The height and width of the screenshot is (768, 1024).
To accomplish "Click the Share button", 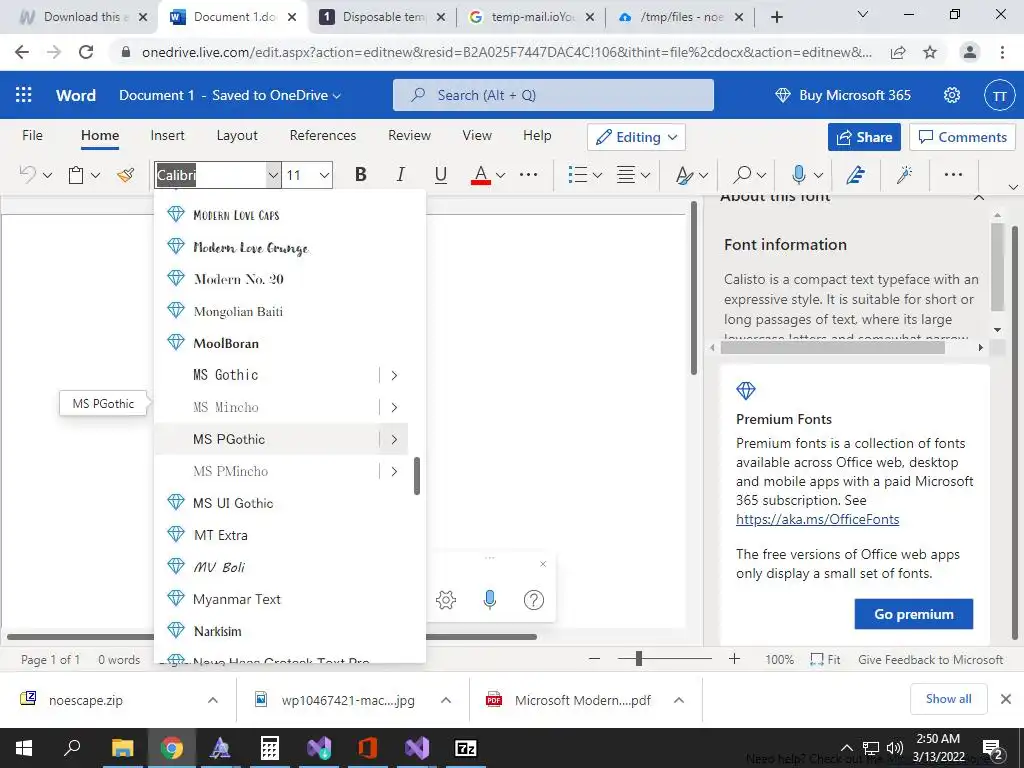I will pos(864,137).
